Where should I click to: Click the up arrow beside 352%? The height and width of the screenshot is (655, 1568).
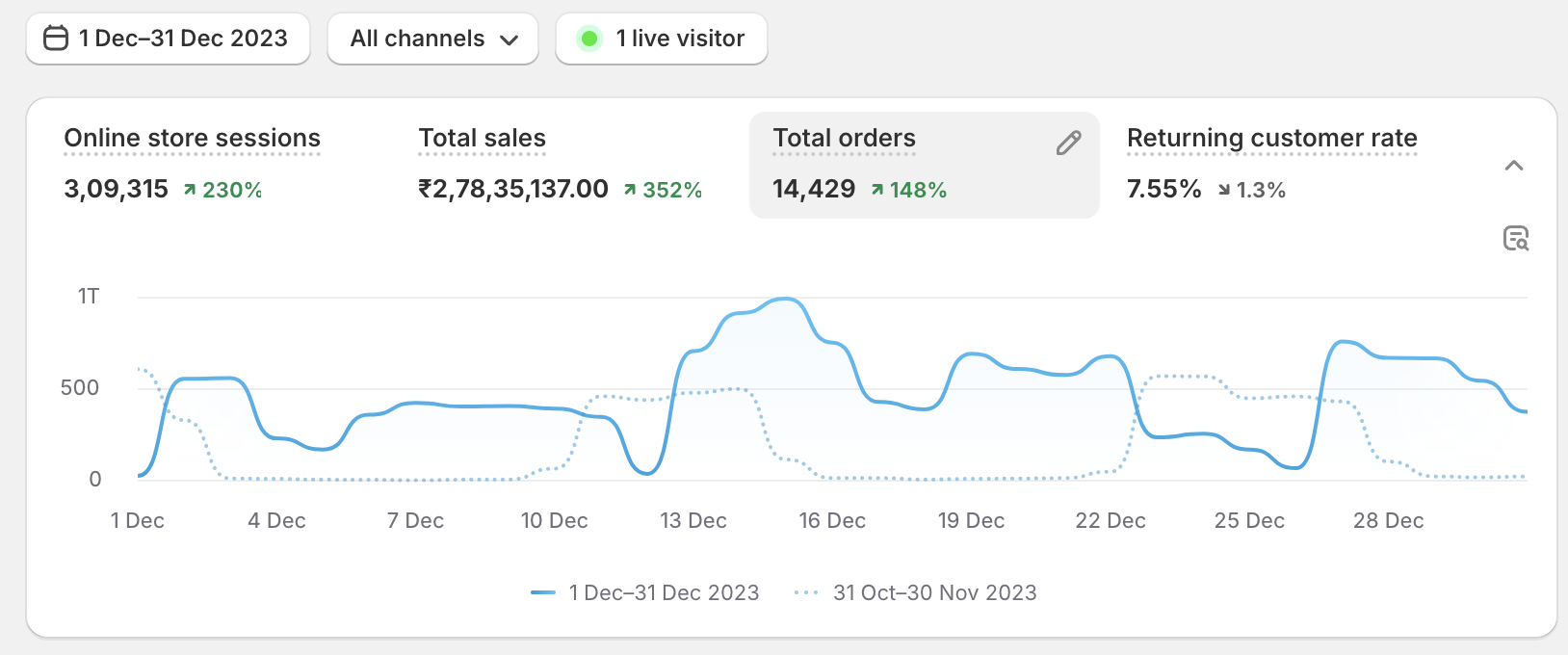tap(630, 190)
